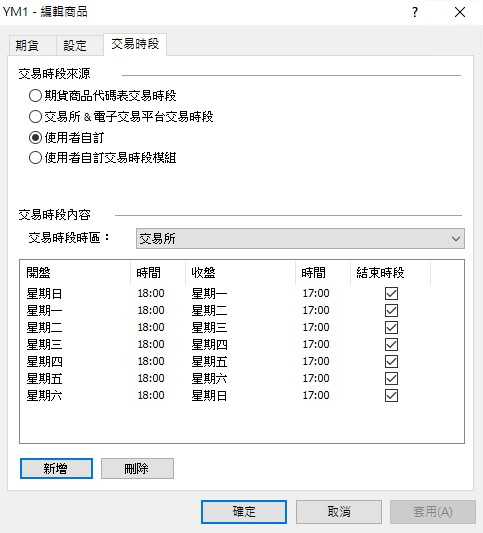Toggle 結束時段 checkbox in 星期六 open row

click(391, 395)
